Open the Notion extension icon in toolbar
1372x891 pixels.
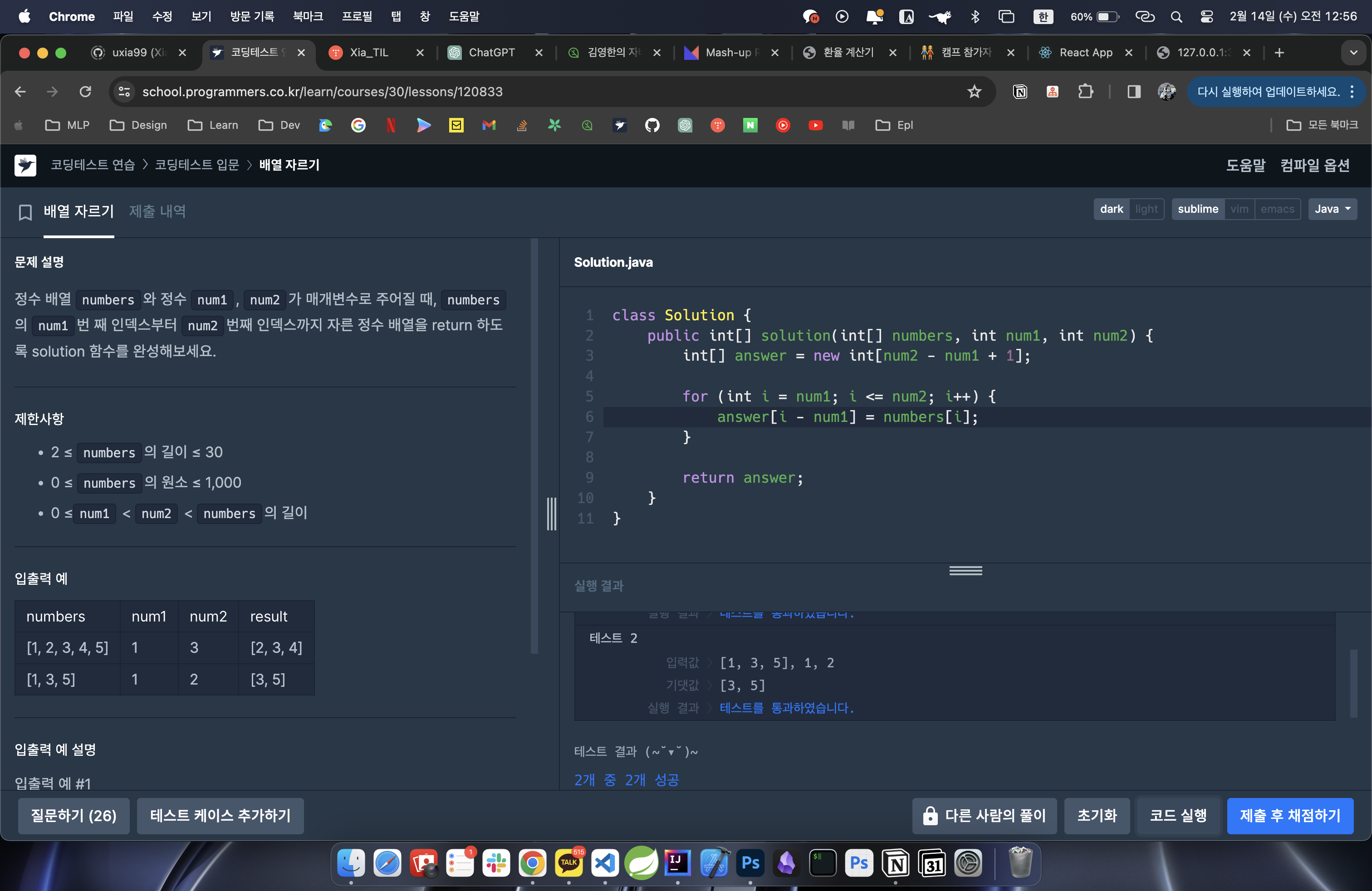coord(1020,92)
